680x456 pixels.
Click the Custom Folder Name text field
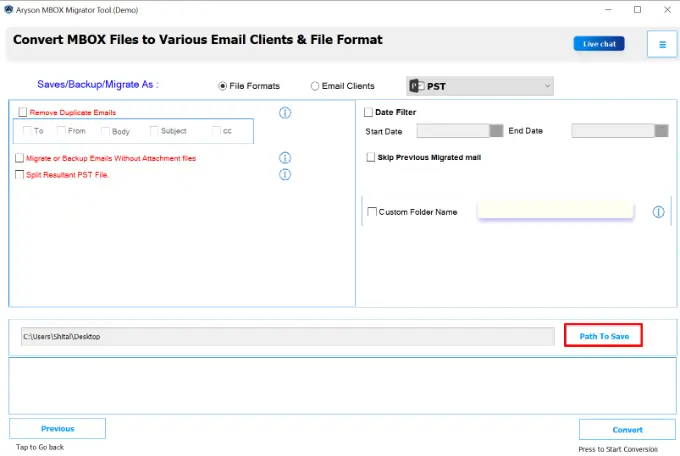coord(555,211)
